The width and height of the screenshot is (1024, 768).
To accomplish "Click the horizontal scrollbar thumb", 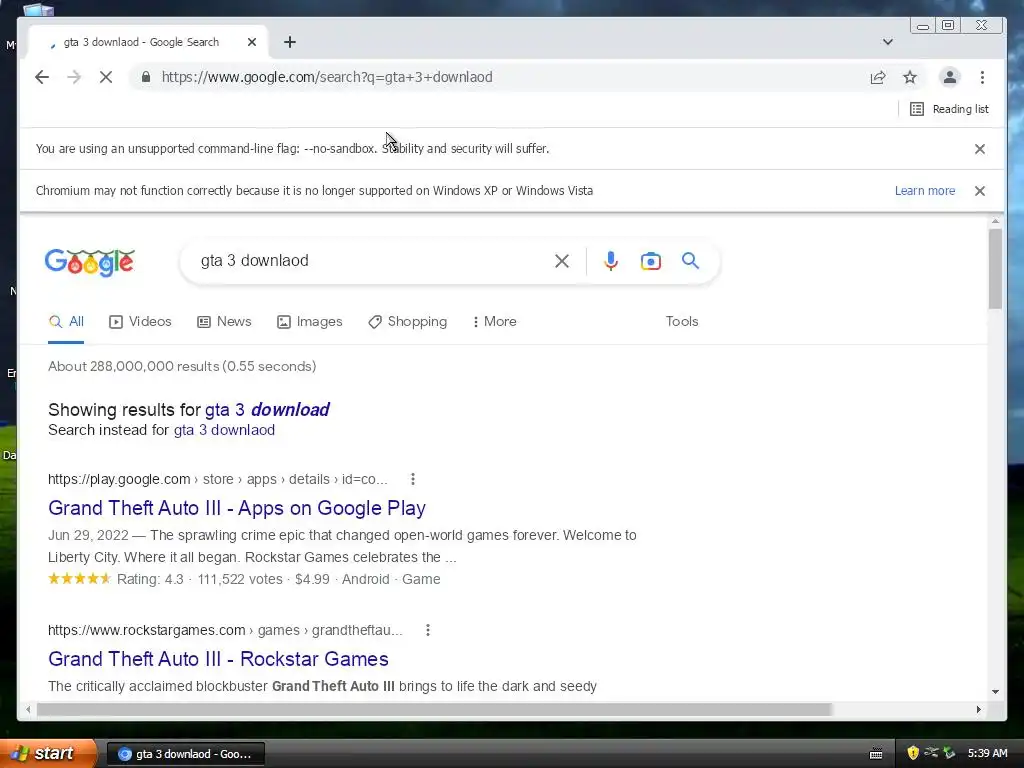I will pyautogui.click(x=434, y=709).
